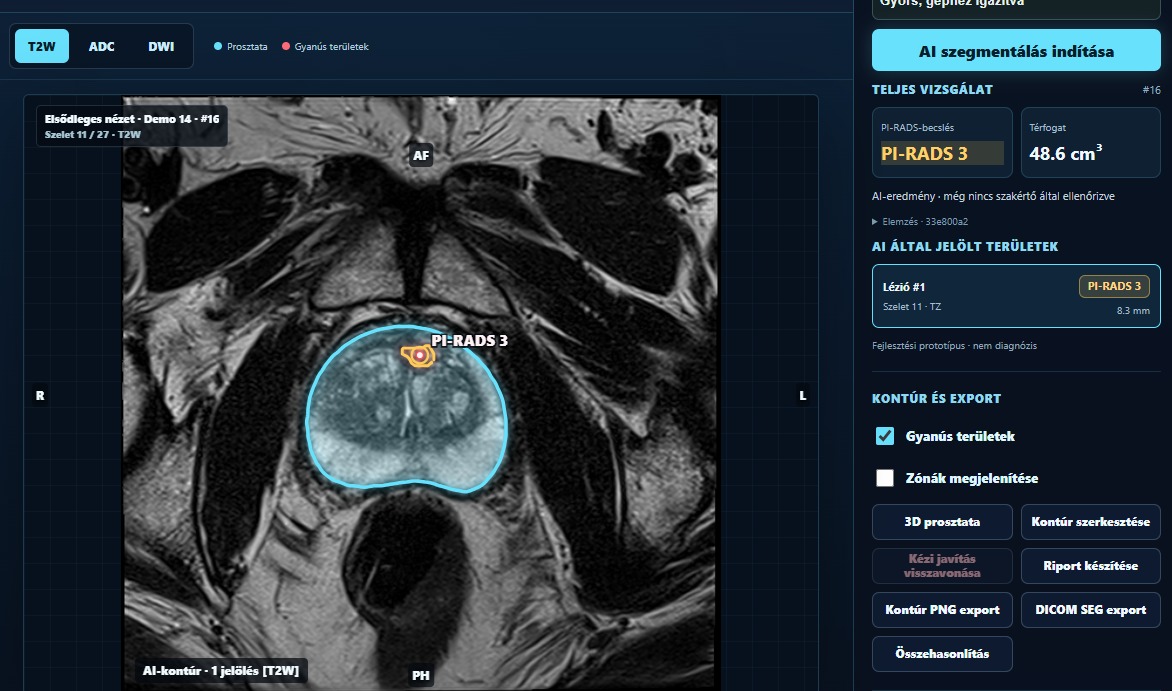The image size is (1172, 691).
Task: Click the 'PI-RADS 3' badge in Lézió #1 card
Action: (x=1114, y=286)
